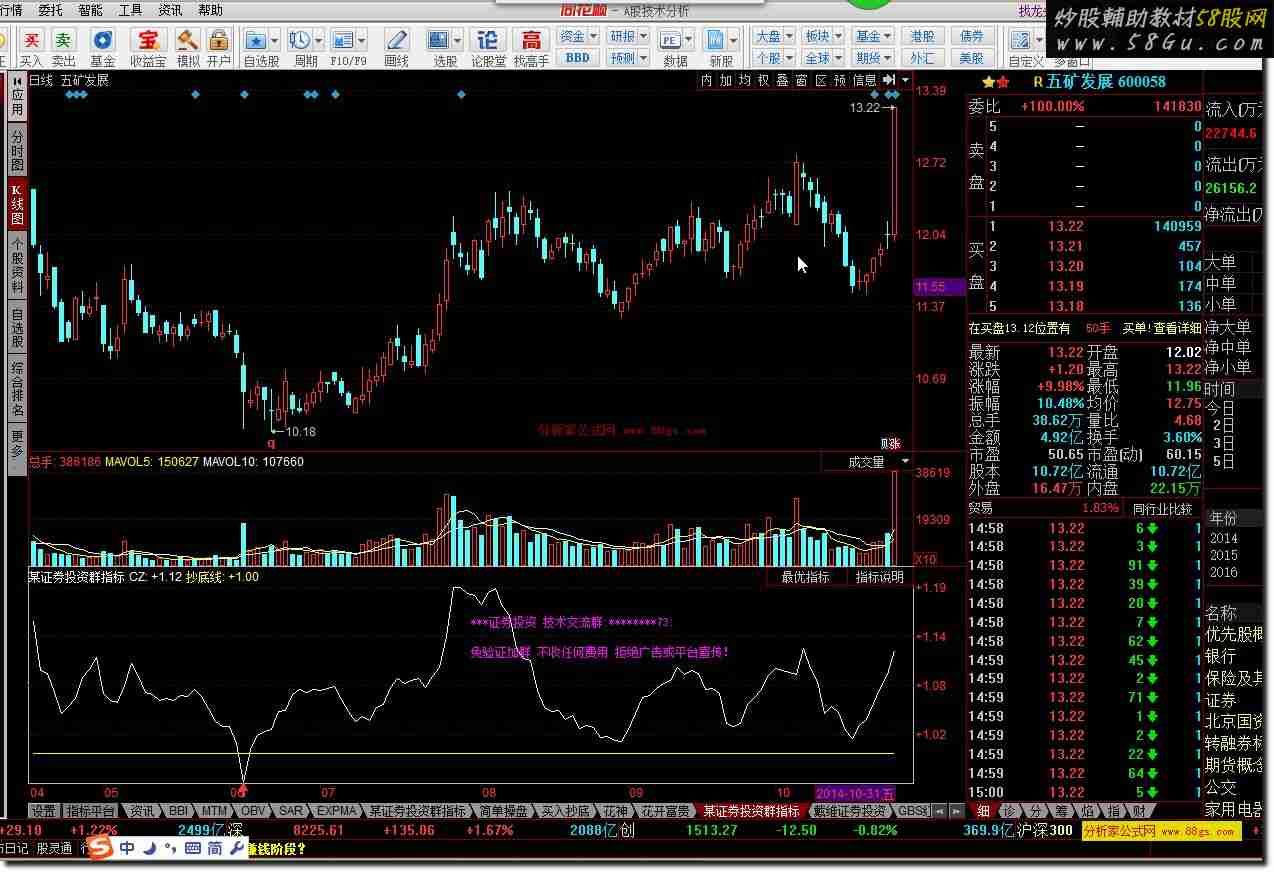Click the Sogou wrench settings icon
The height and width of the screenshot is (872, 1274).
click(236, 848)
